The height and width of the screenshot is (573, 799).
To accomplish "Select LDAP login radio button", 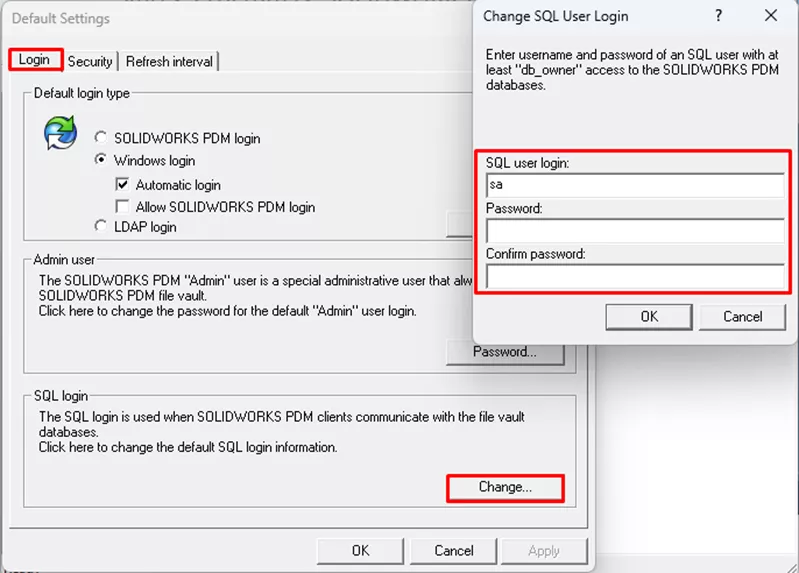I will pyautogui.click(x=101, y=226).
